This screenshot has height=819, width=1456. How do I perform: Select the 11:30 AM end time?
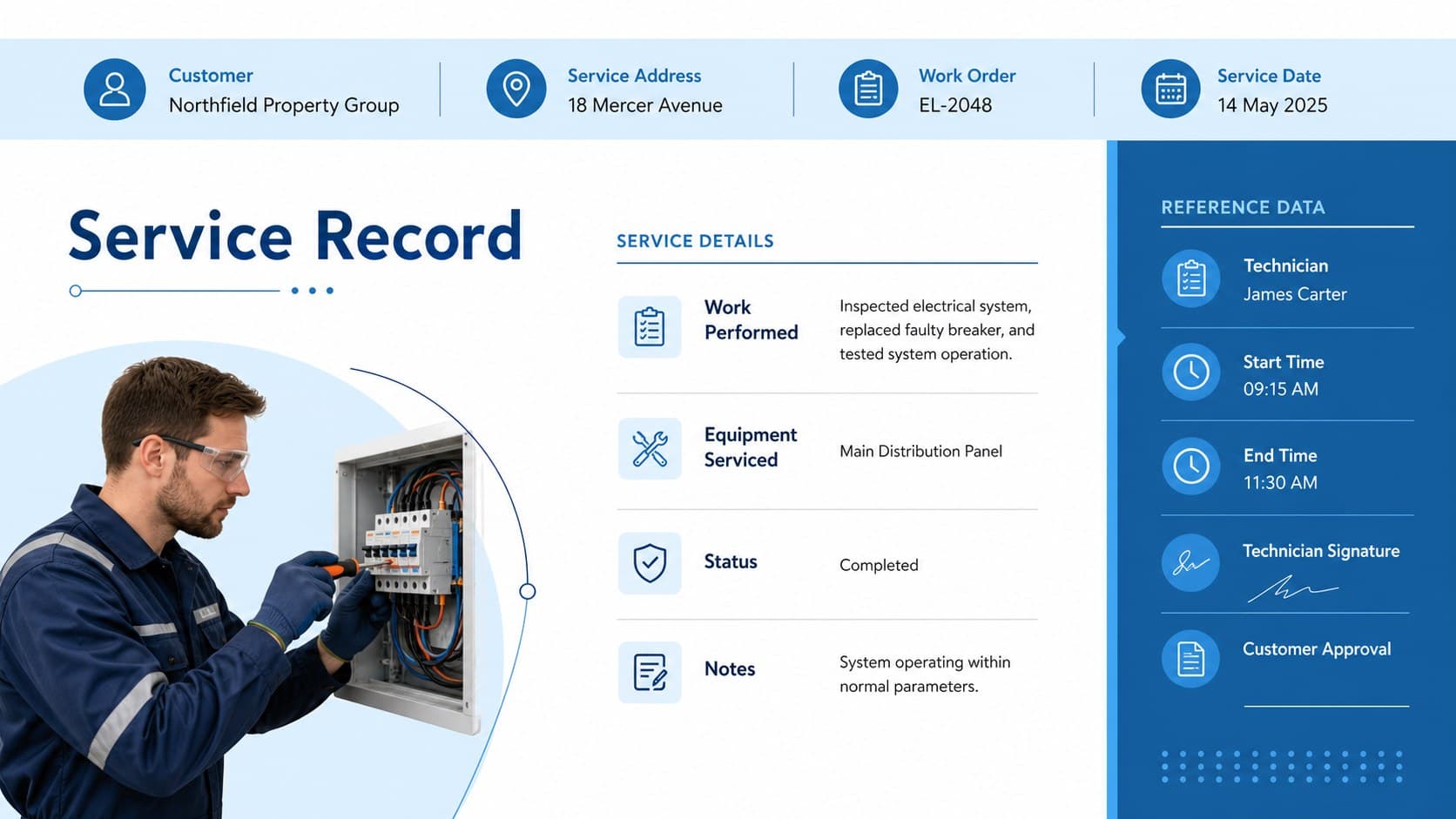click(1280, 482)
